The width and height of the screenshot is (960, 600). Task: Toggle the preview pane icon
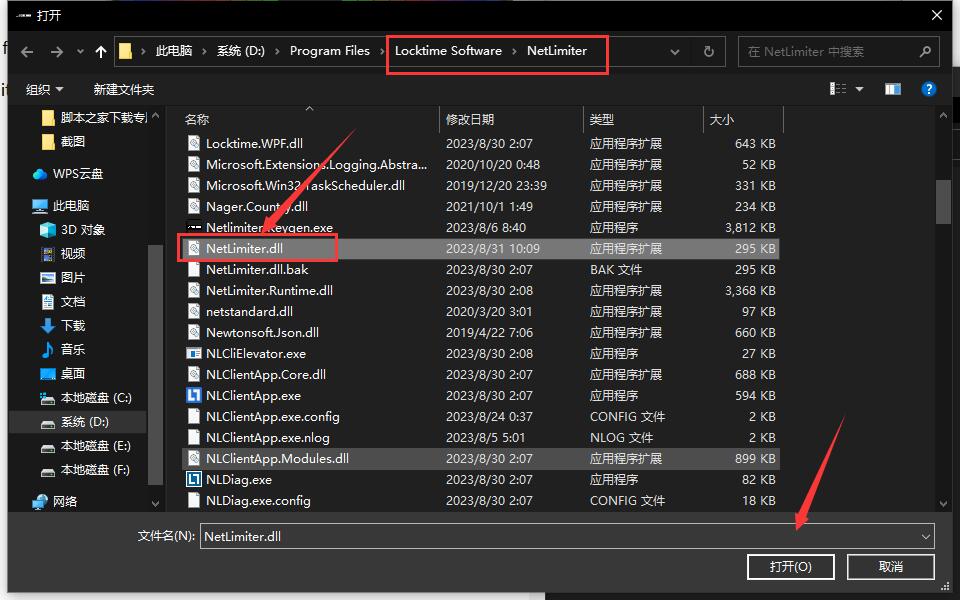point(893,89)
